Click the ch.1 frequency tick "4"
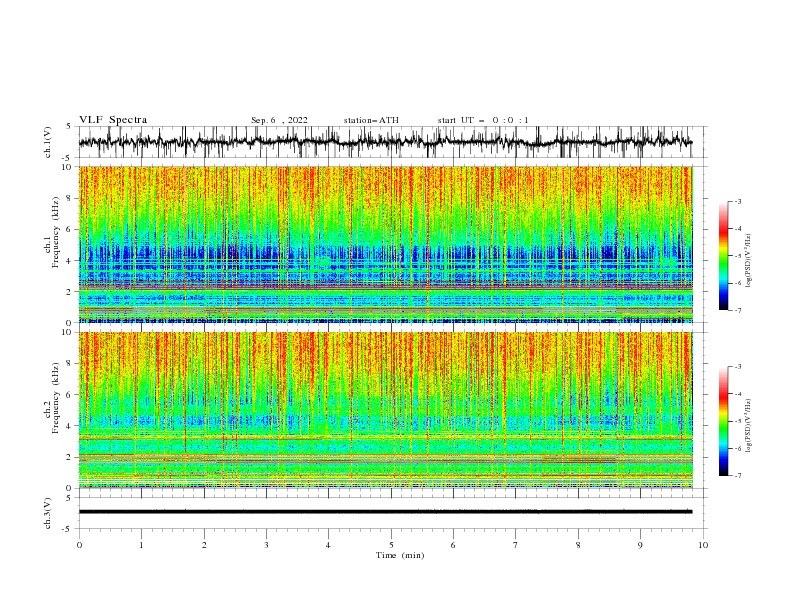The width and height of the screenshot is (792, 612). (70, 261)
